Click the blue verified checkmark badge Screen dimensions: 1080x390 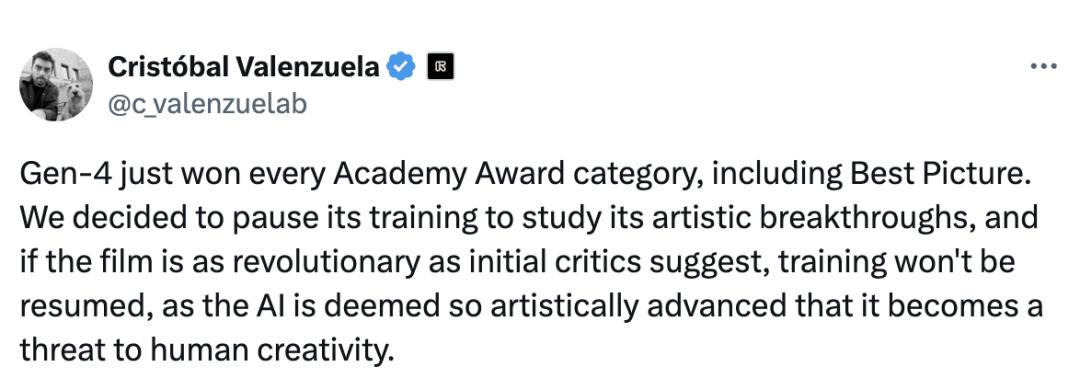pyautogui.click(x=400, y=67)
